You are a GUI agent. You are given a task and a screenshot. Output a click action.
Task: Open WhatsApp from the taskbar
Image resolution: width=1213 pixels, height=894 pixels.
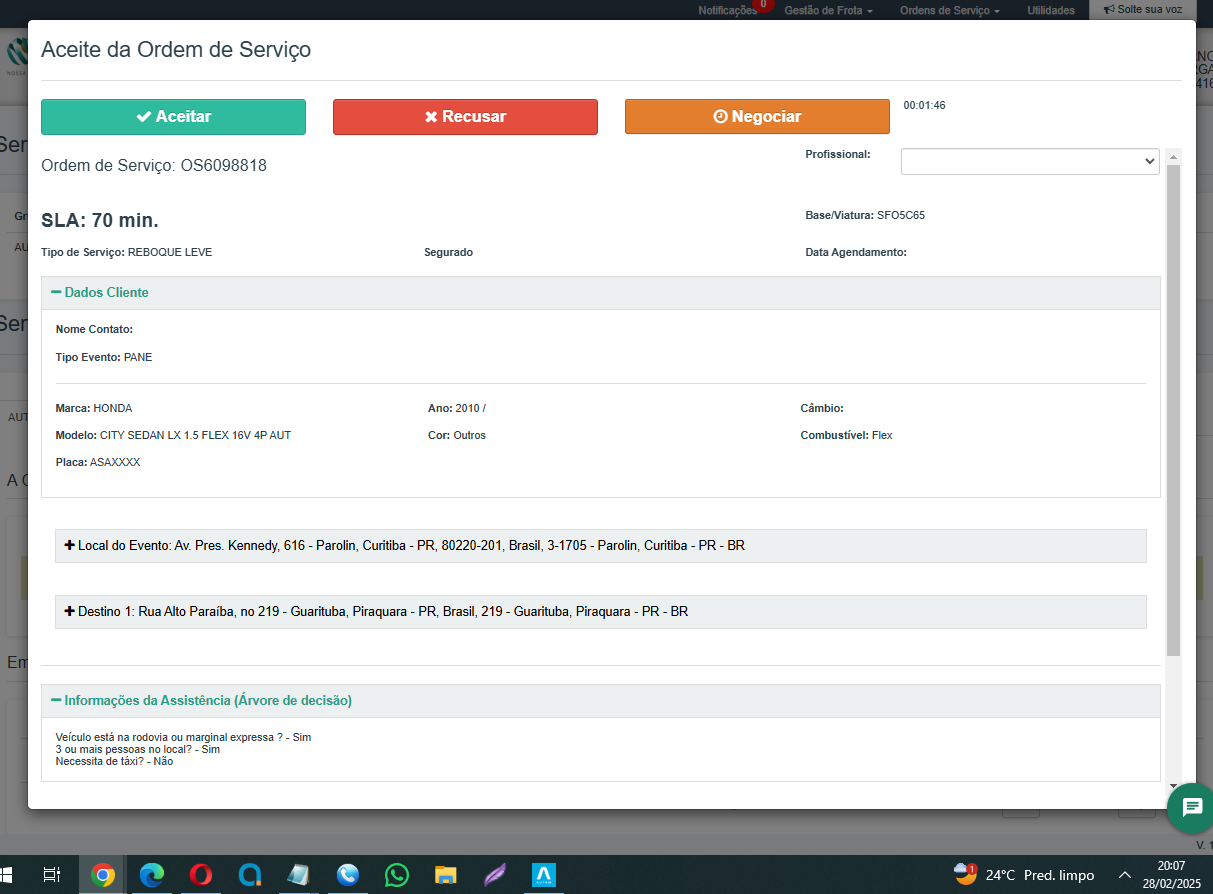[397, 875]
